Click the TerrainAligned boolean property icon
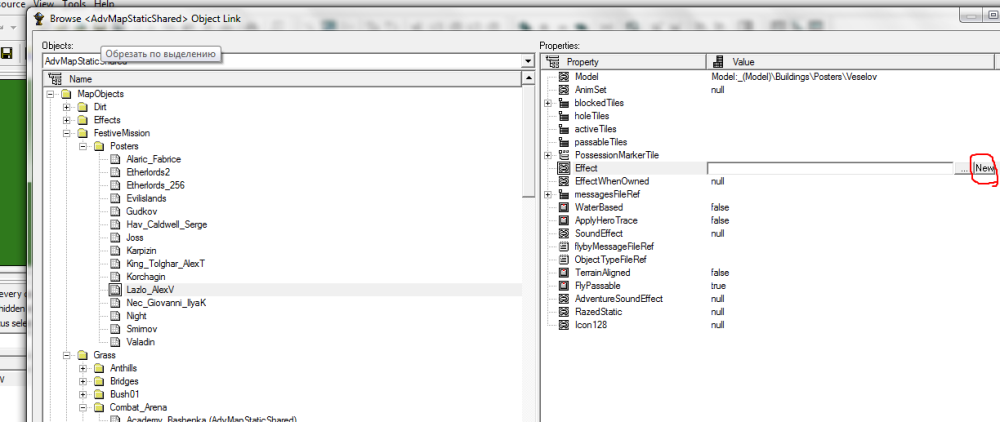 (563, 272)
